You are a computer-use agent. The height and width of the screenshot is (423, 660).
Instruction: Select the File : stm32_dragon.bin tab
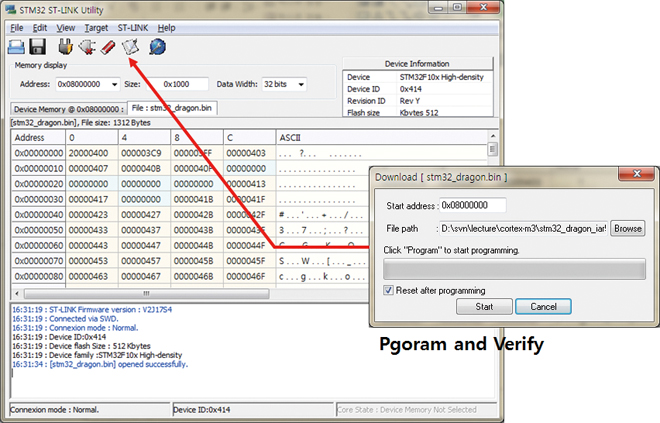[172, 108]
